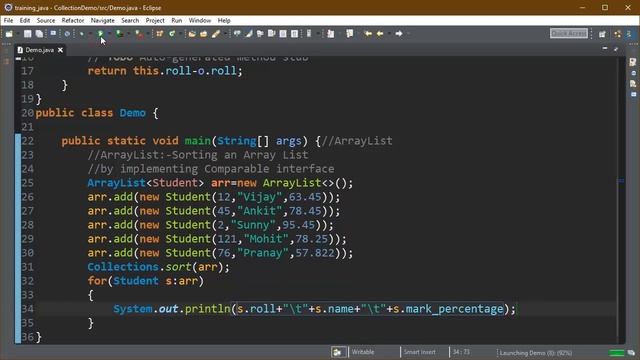Open the Window menu
This screenshot has height=360, width=640.
pos(200,20)
